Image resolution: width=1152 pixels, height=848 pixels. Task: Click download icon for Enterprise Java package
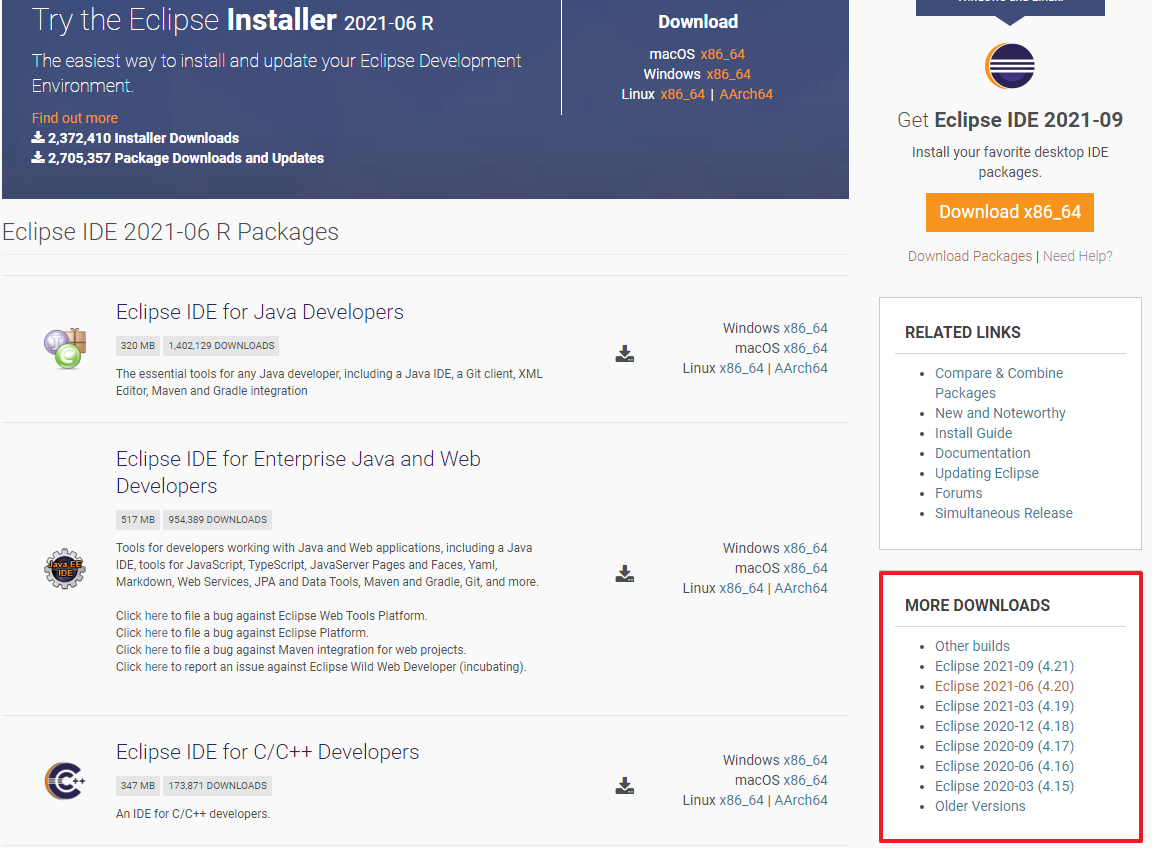pos(624,574)
